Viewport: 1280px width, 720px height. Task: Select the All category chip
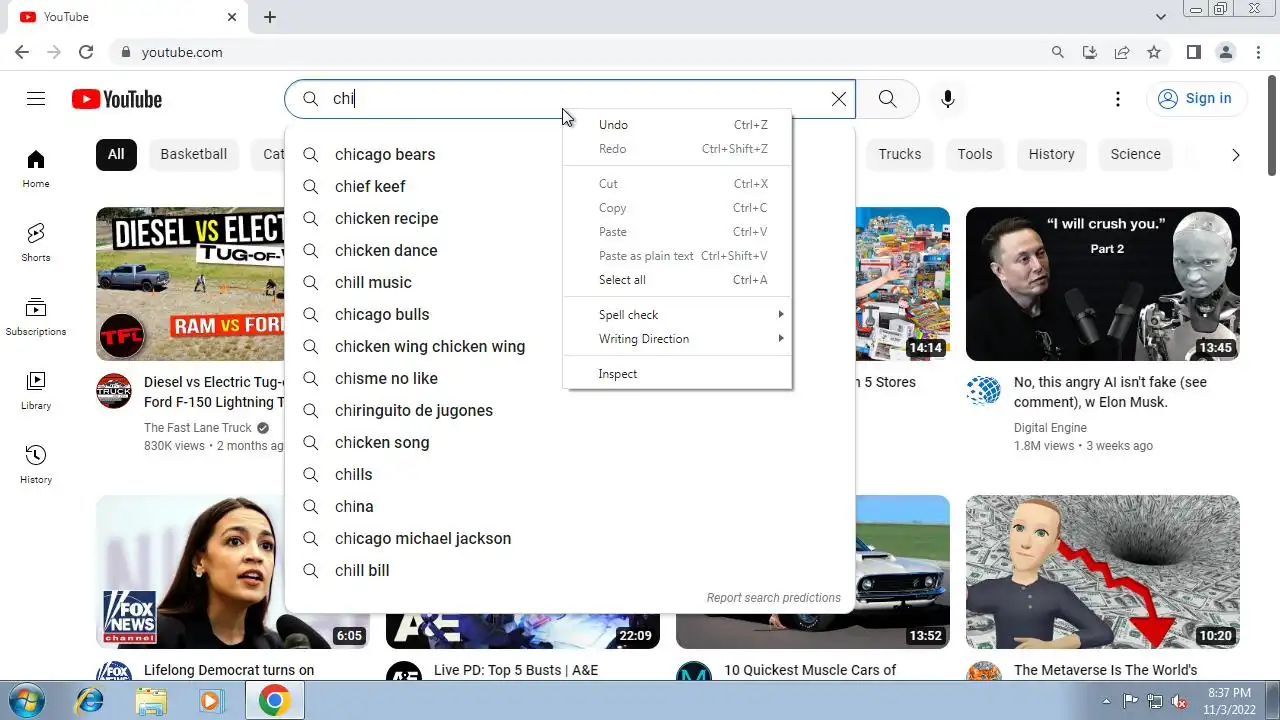(x=116, y=154)
